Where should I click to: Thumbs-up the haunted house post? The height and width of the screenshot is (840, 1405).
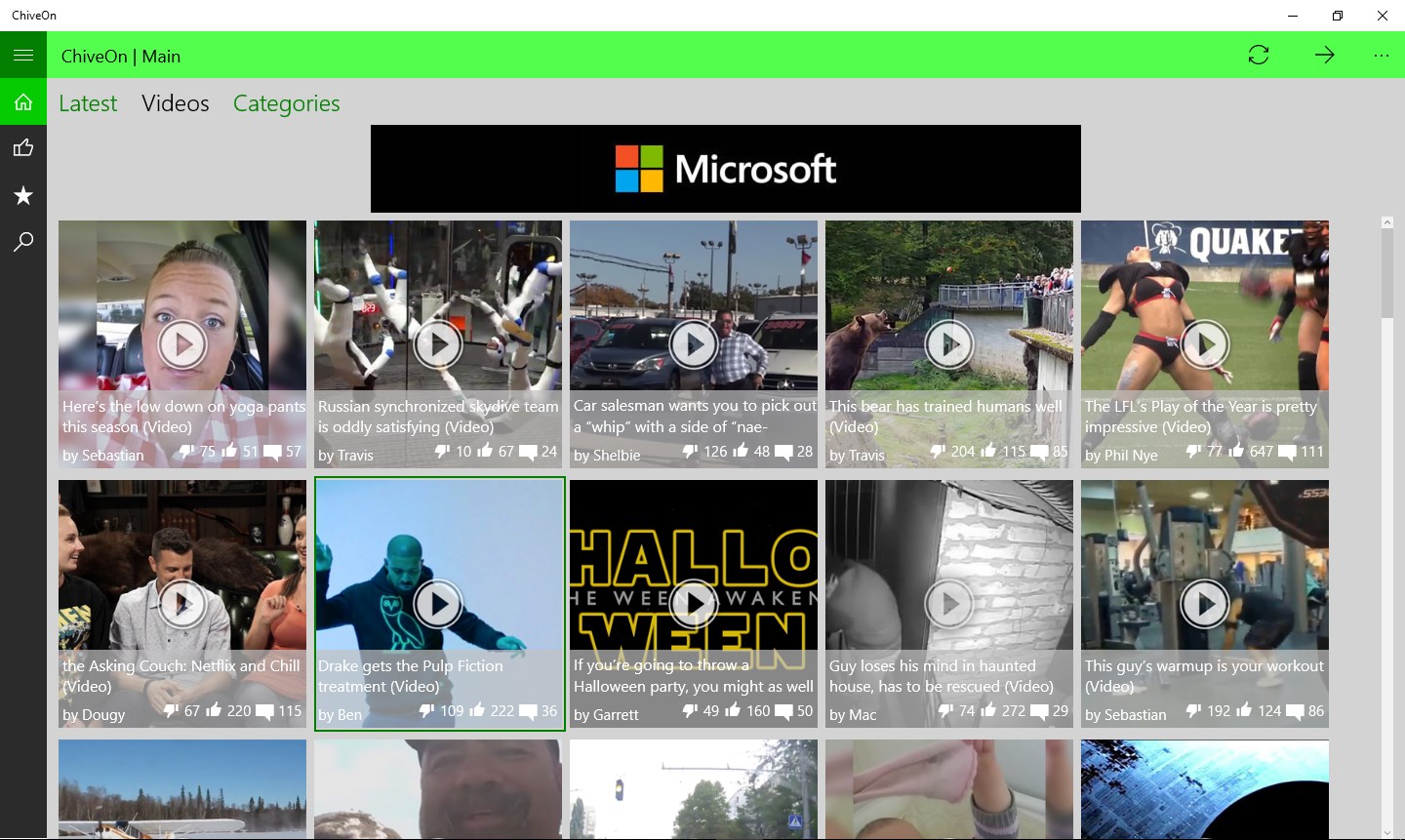point(988,710)
